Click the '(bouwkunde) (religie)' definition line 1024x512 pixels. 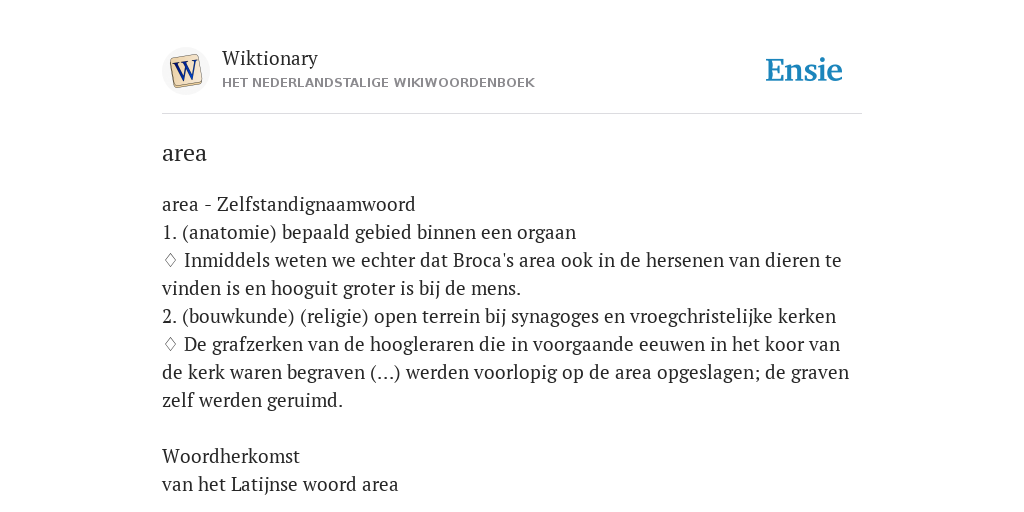coord(499,316)
